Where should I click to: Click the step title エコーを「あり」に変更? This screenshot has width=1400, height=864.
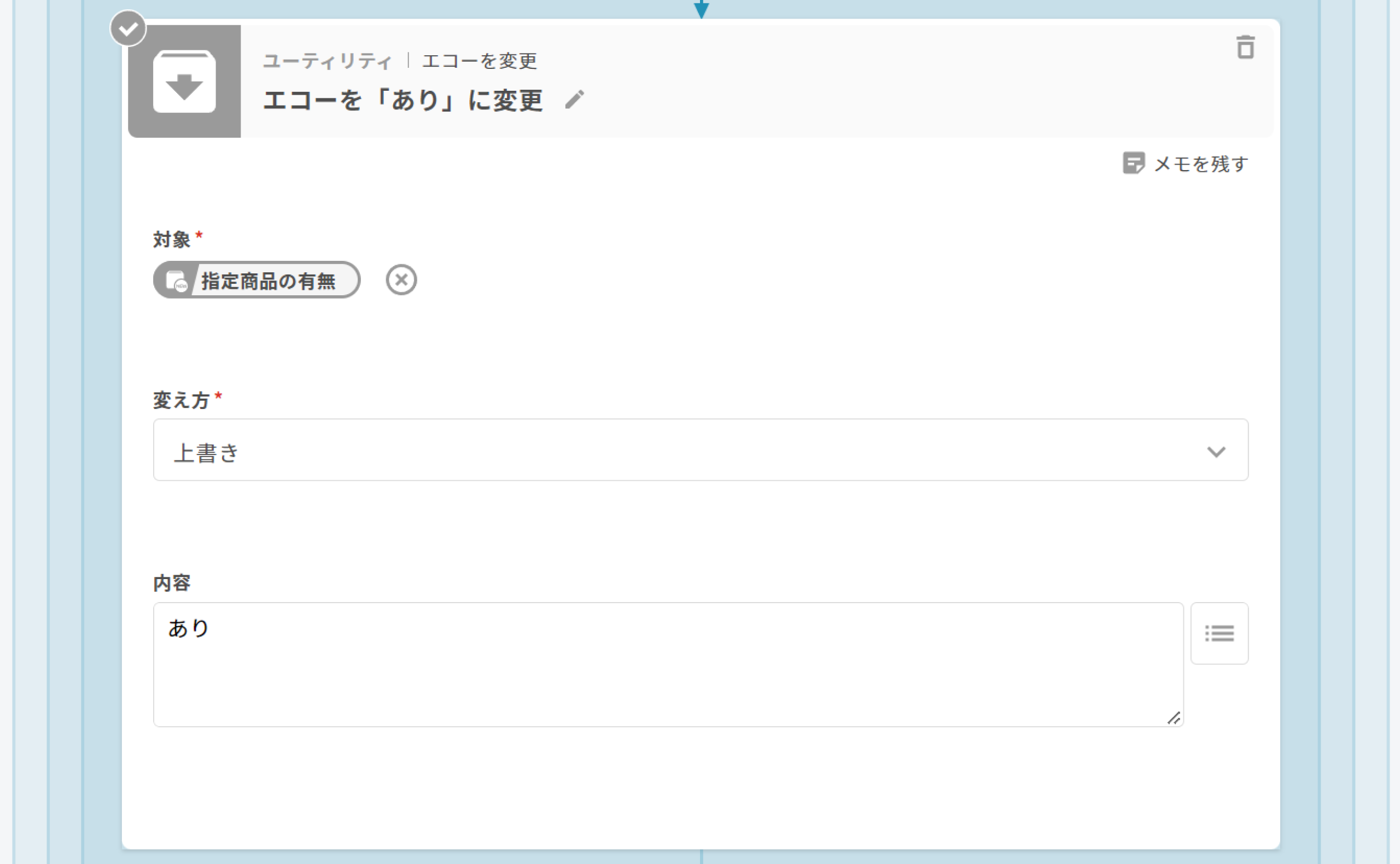403,100
